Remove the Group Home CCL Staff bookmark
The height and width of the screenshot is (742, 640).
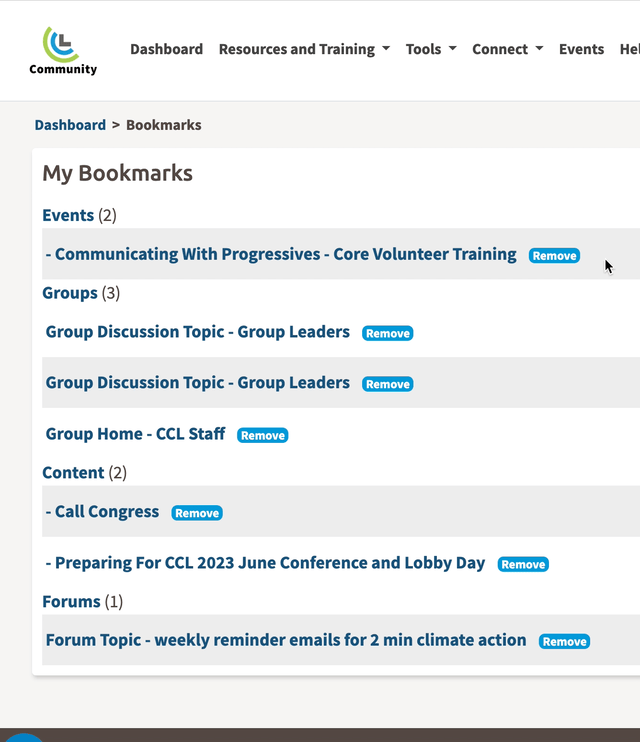[x=263, y=435]
